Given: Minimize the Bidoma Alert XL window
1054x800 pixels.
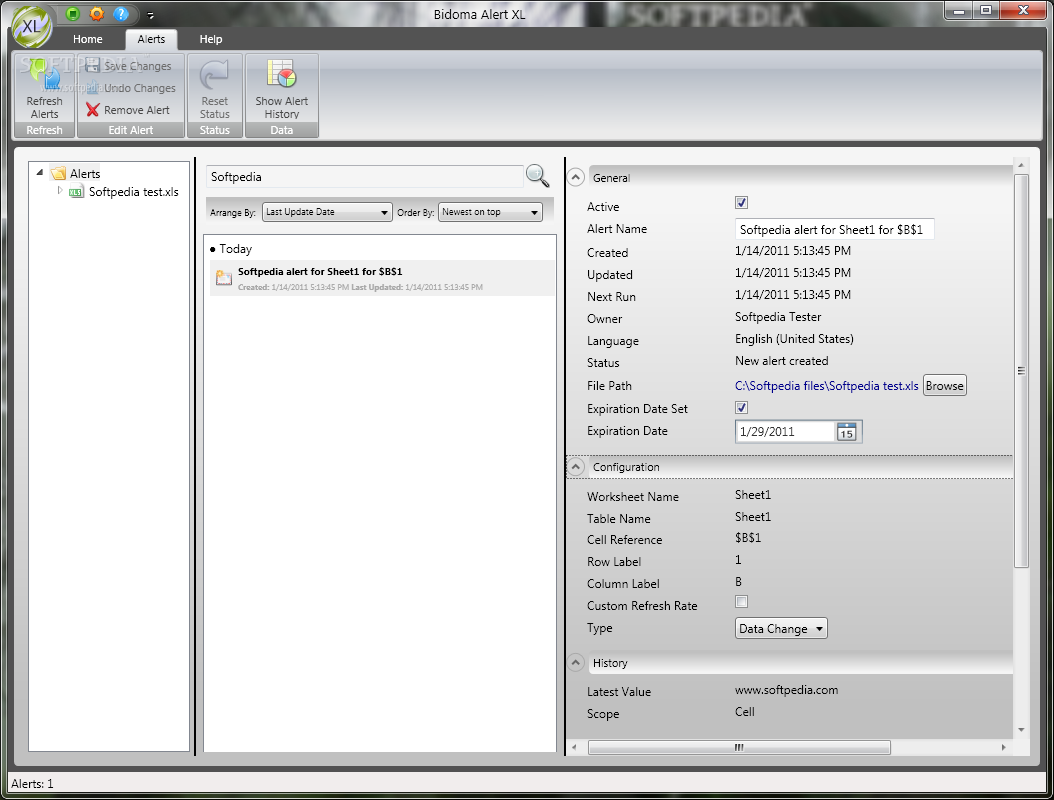Looking at the screenshot, I should coord(959,10).
